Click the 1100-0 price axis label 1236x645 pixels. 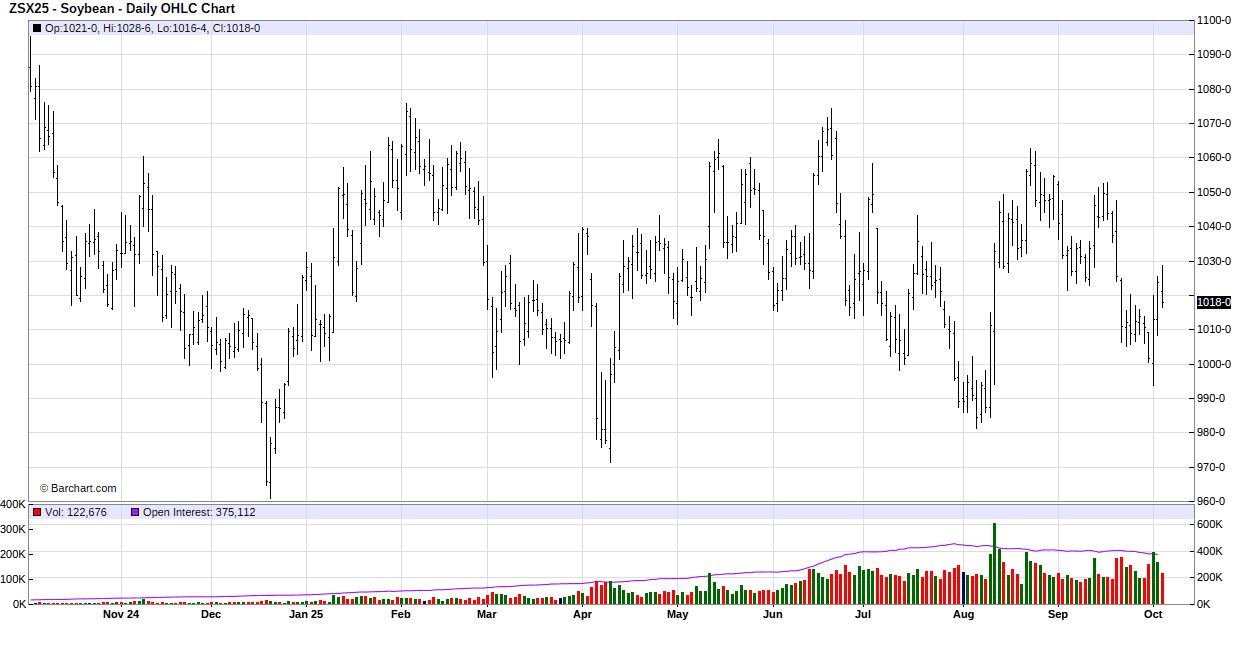(x=1213, y=20)
